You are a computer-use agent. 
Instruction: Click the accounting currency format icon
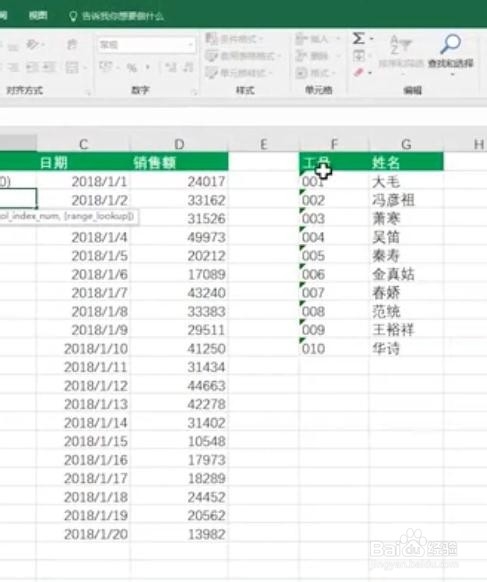point(106,67)
